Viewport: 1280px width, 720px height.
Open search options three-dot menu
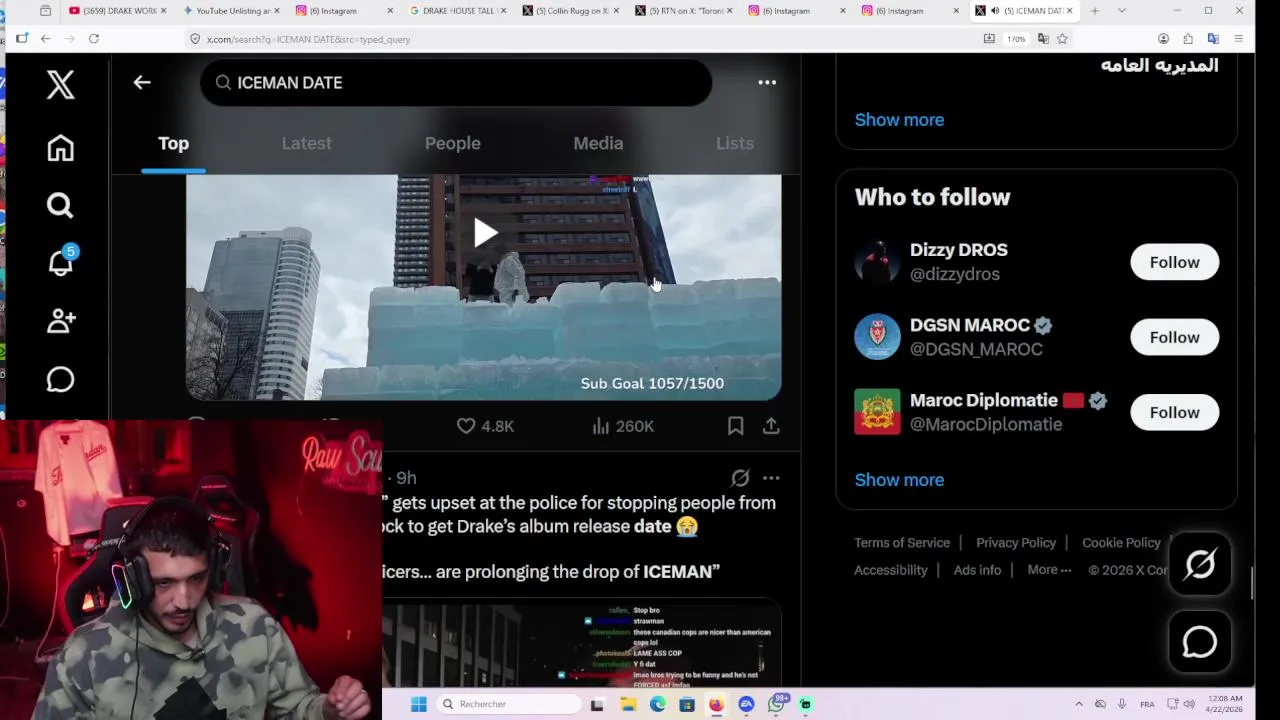[x=767, y=83]
